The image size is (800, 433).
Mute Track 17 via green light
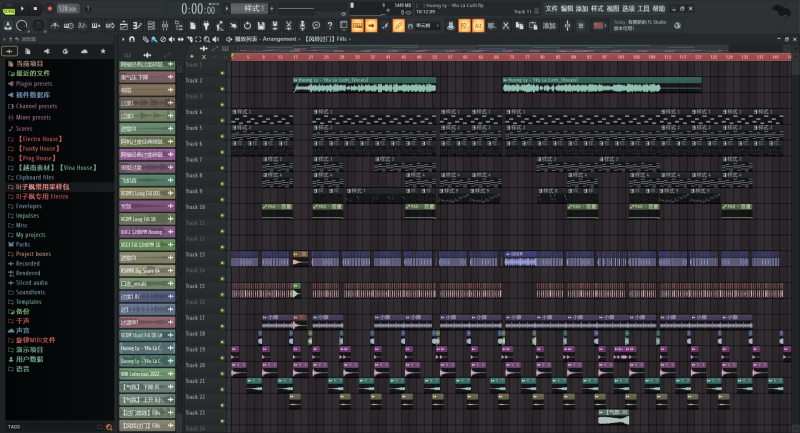(x=222, y=326)
